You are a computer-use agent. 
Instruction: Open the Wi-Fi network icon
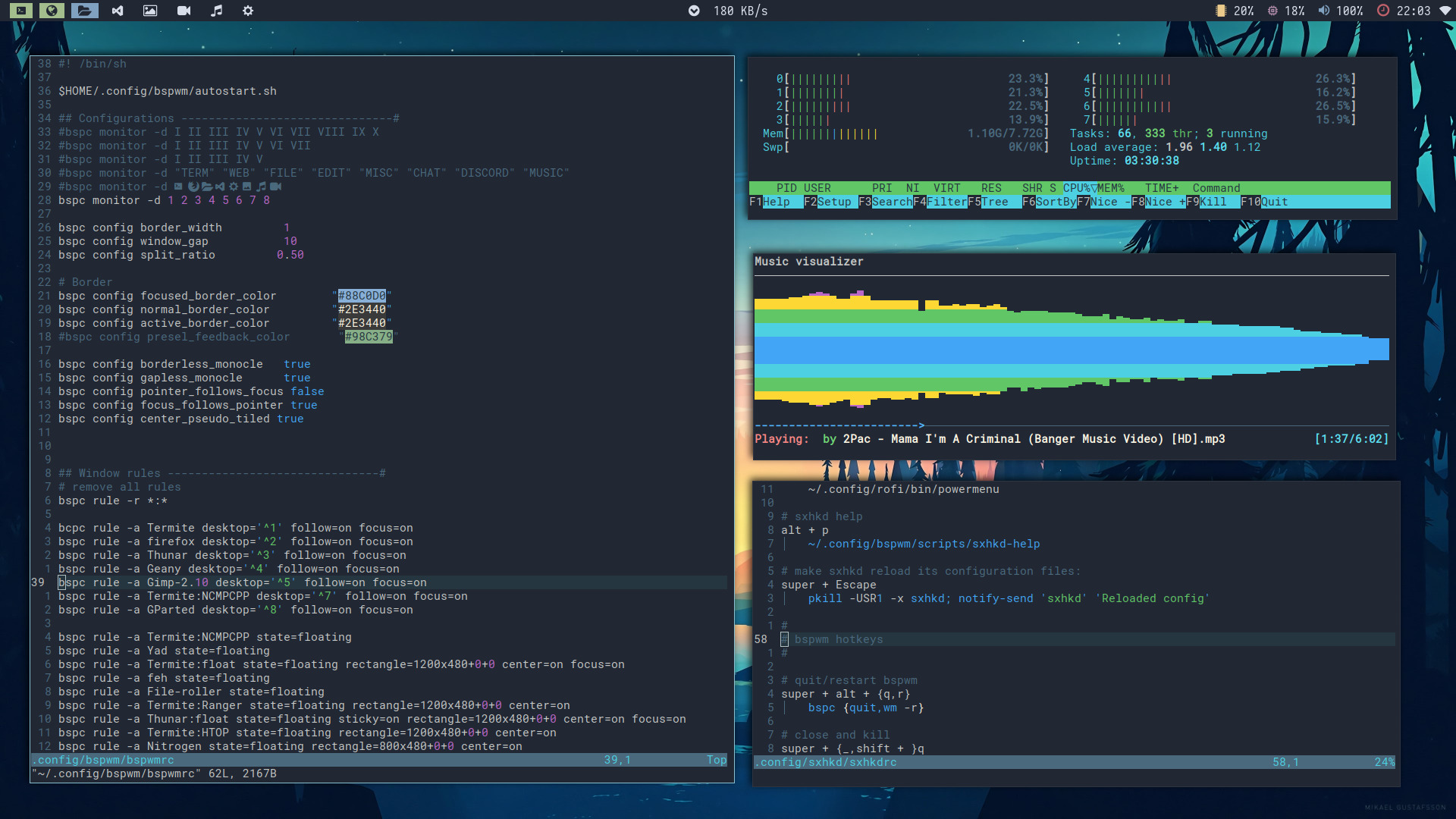coord(1445,11)
